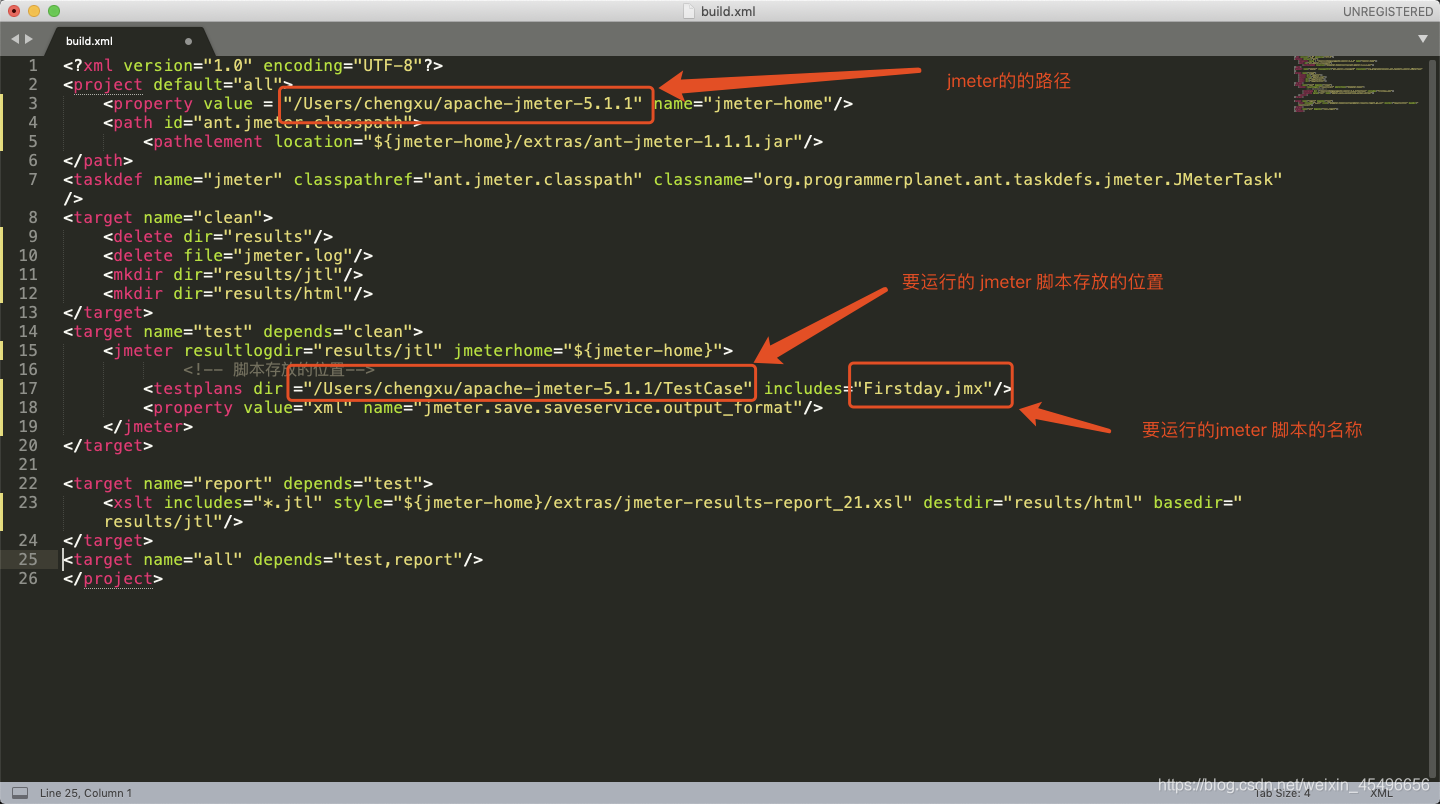This screenshot has height=804, width=1440.
Task: Open Tab Size: 4 indentation menu
Action: (x=1282, y=793)
